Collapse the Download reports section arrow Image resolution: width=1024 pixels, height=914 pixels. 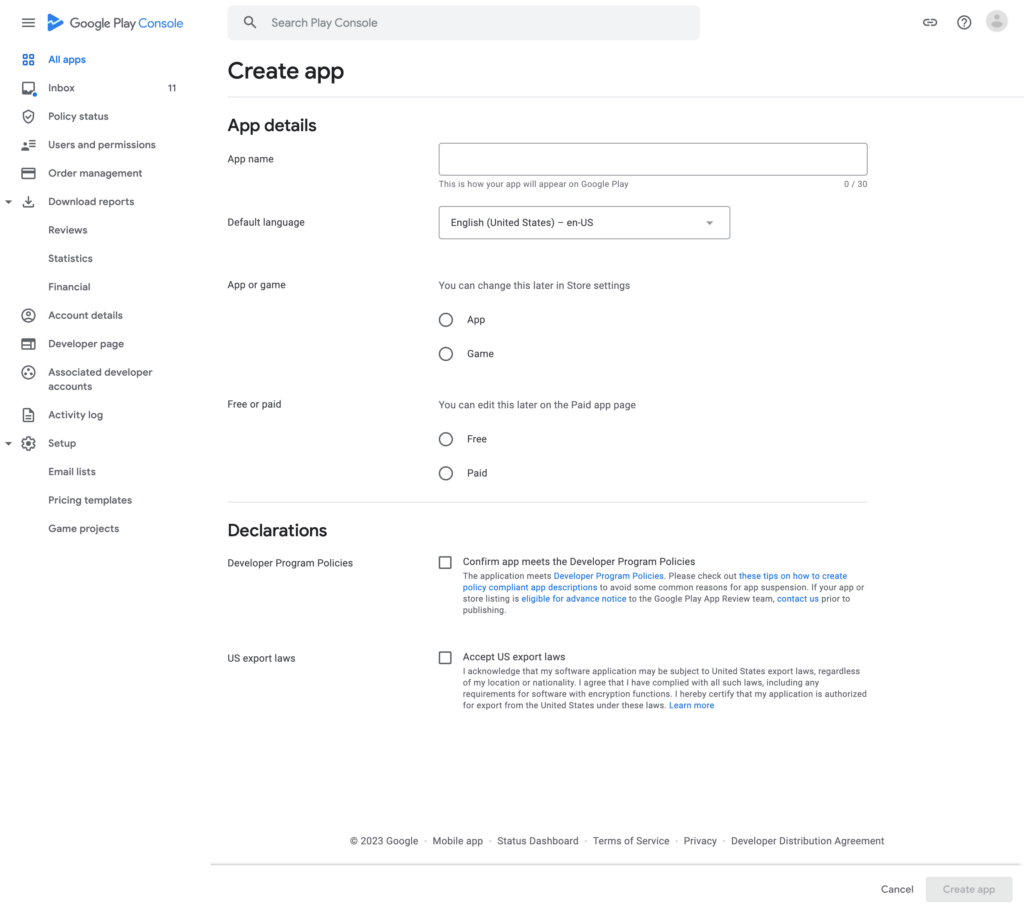[x=8, y=202]
